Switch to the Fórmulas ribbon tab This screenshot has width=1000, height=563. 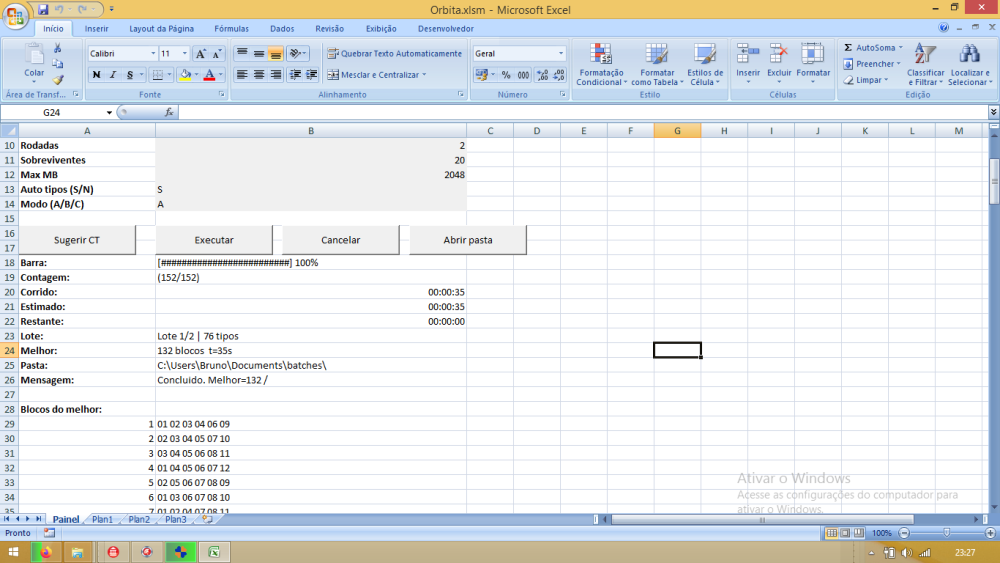coord(232,29)
